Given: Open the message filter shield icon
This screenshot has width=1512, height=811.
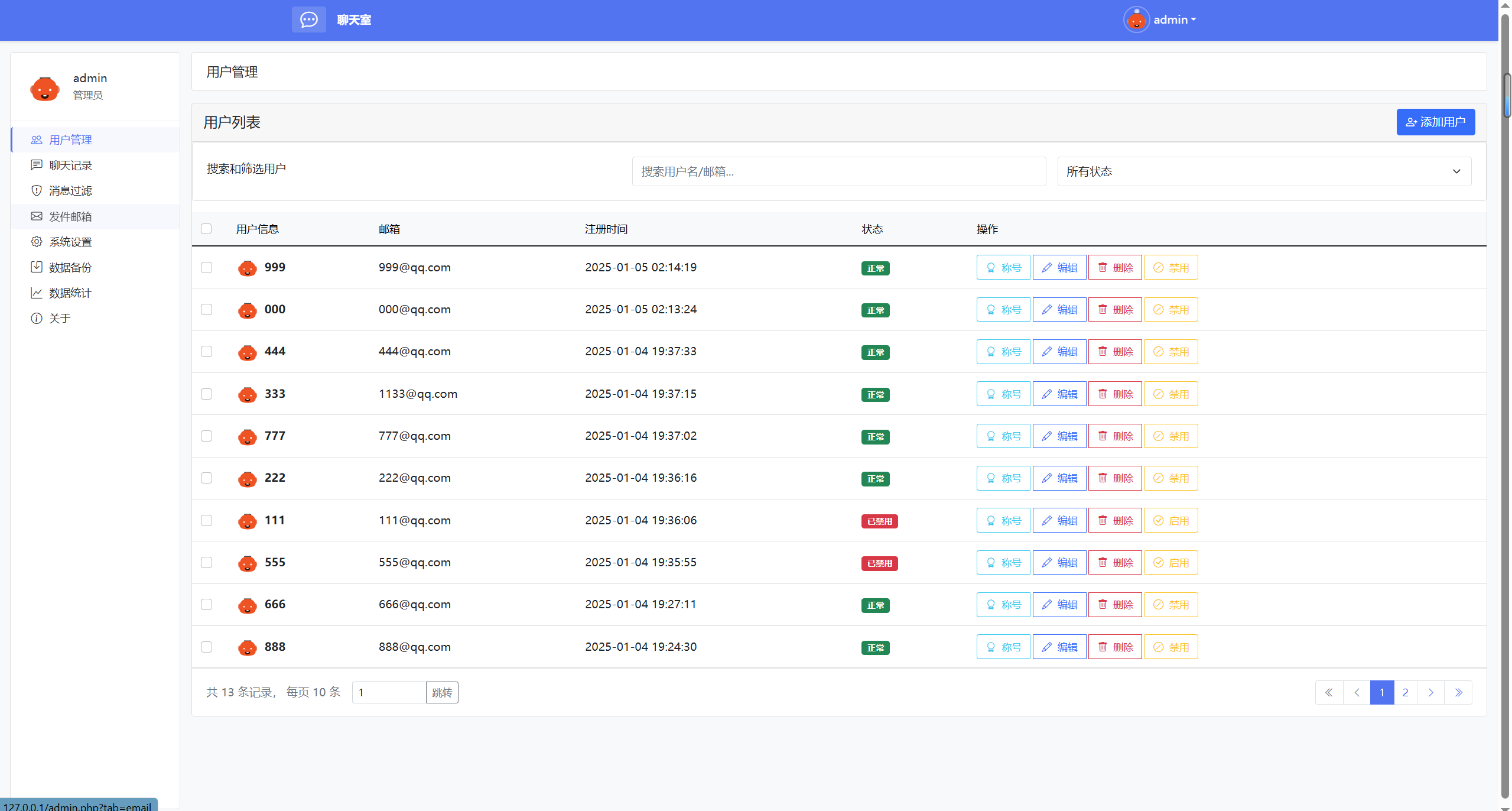Looking at the screenshot, I should coord(37,190).
